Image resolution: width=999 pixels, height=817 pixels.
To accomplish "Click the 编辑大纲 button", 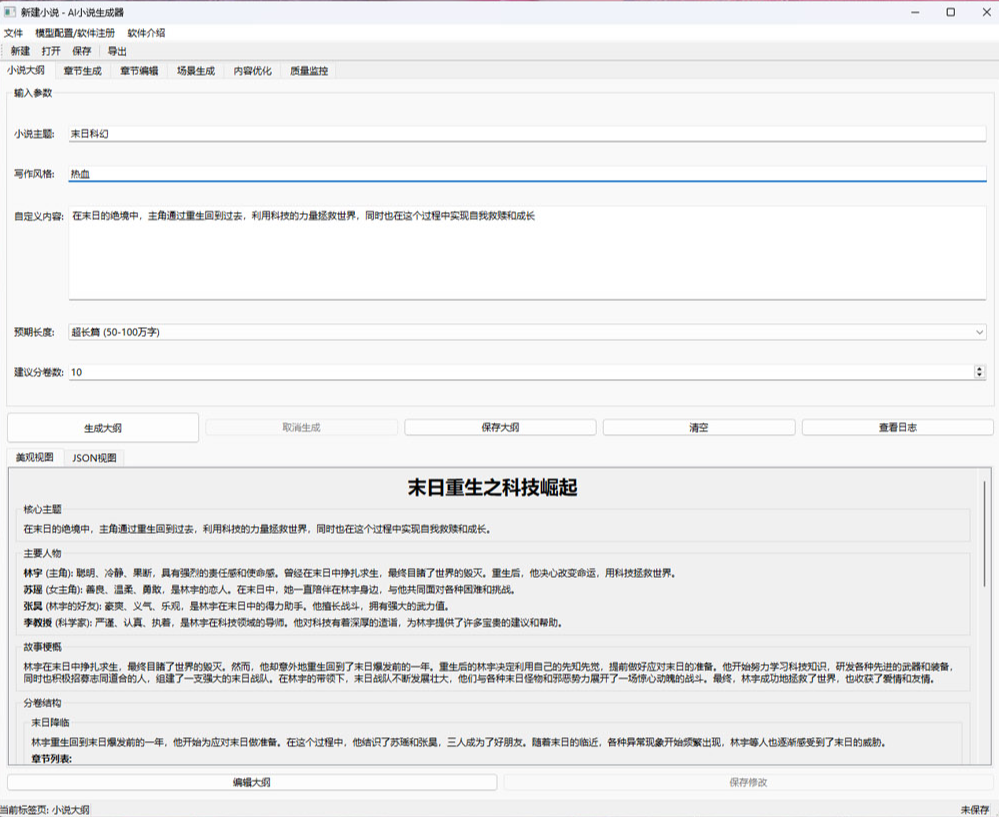I will coord(248,782).
